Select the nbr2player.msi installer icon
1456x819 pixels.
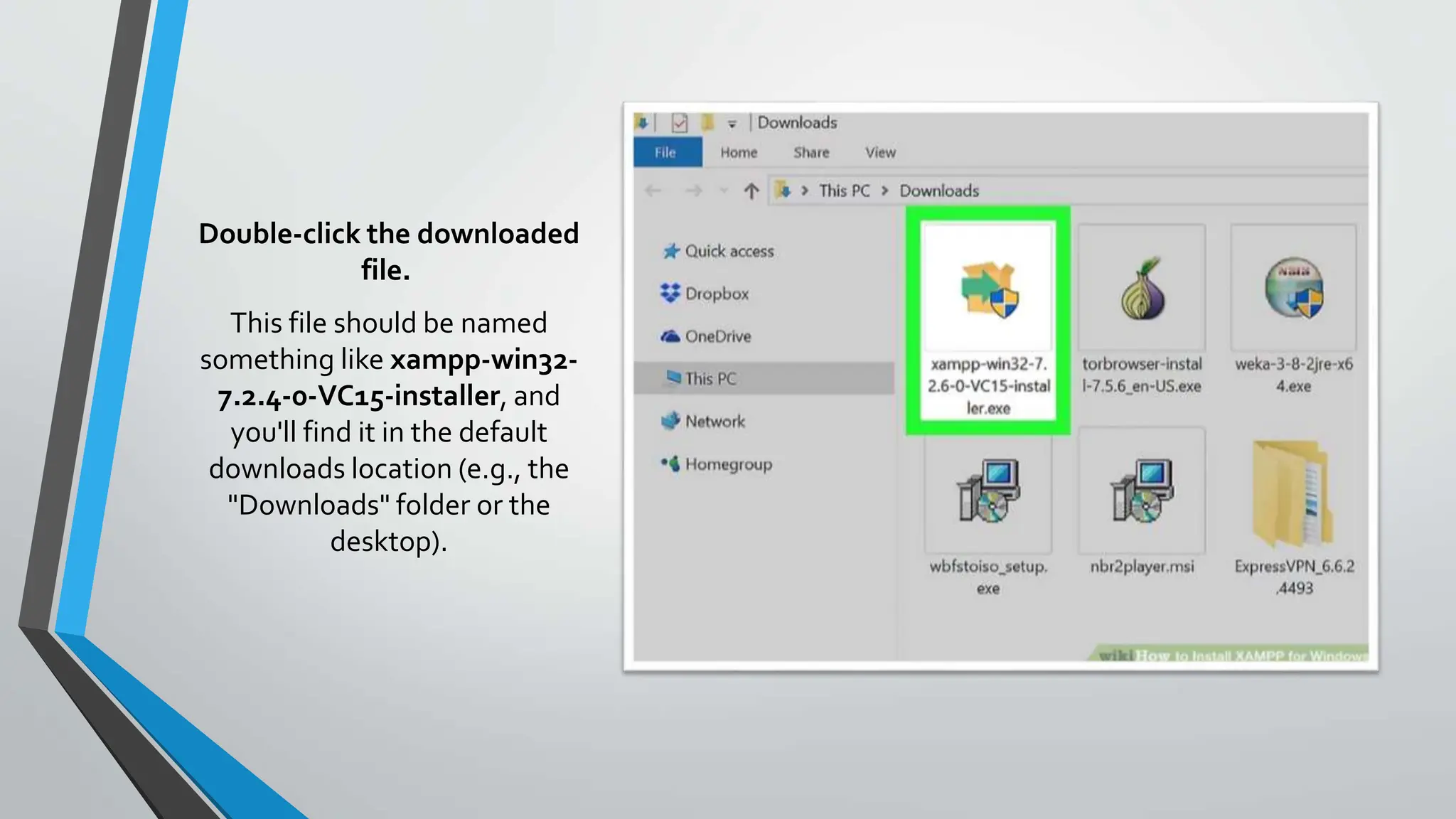point(1142,491)
